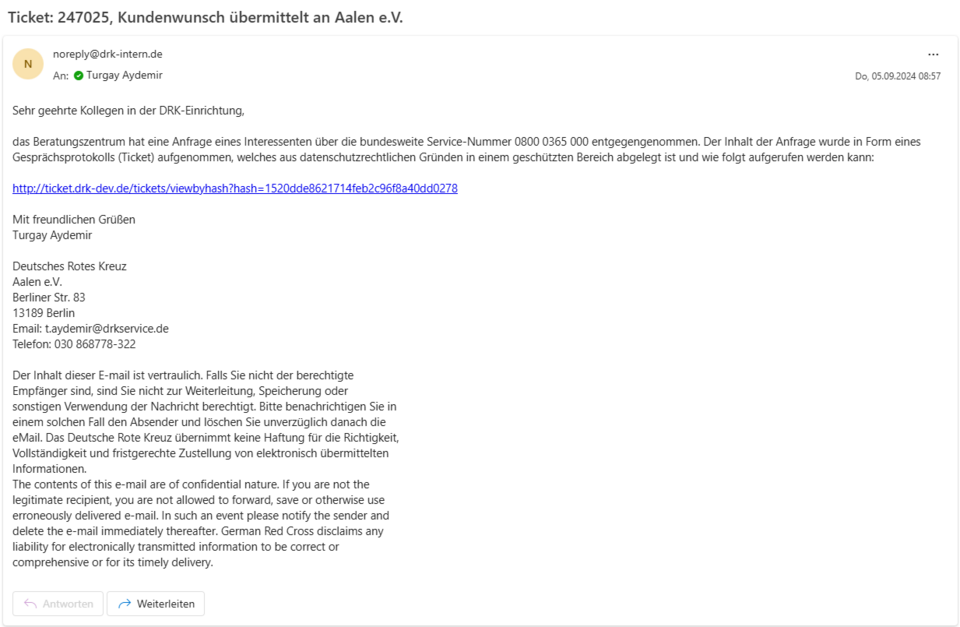Viewport: 960px width, 627px height.
Task: Click the greeting Sehr geehrte Kollegen line
Action: (x=129, y=111)
